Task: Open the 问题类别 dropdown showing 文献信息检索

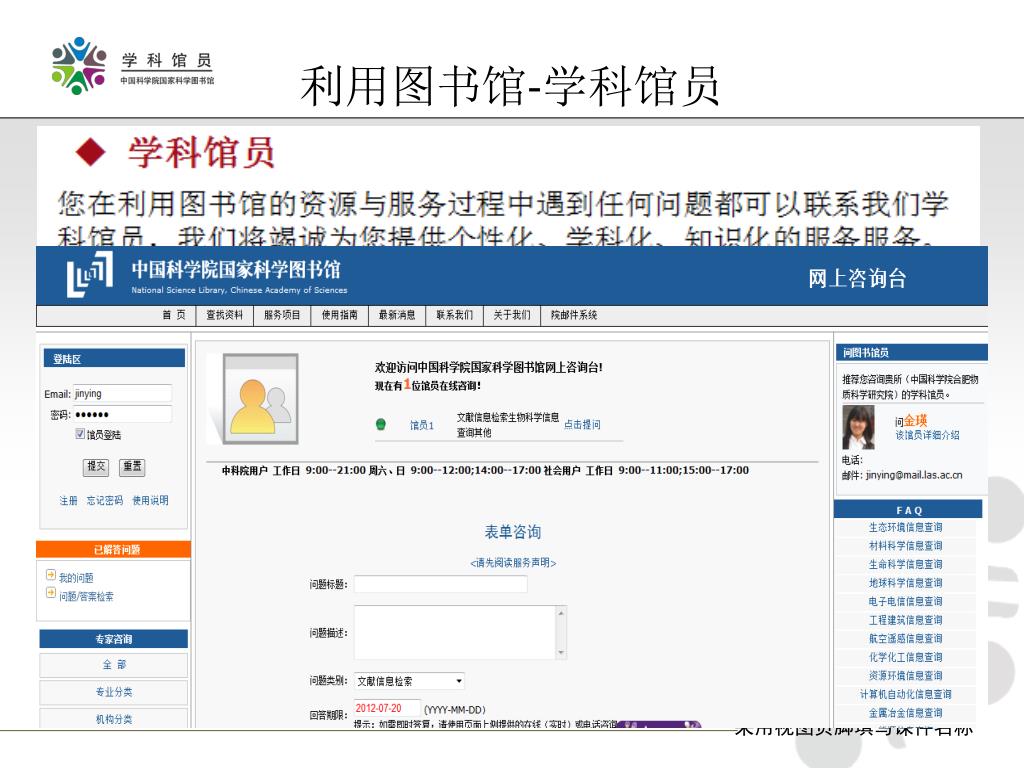Action: pyautogui.click(x=409, y=680)
